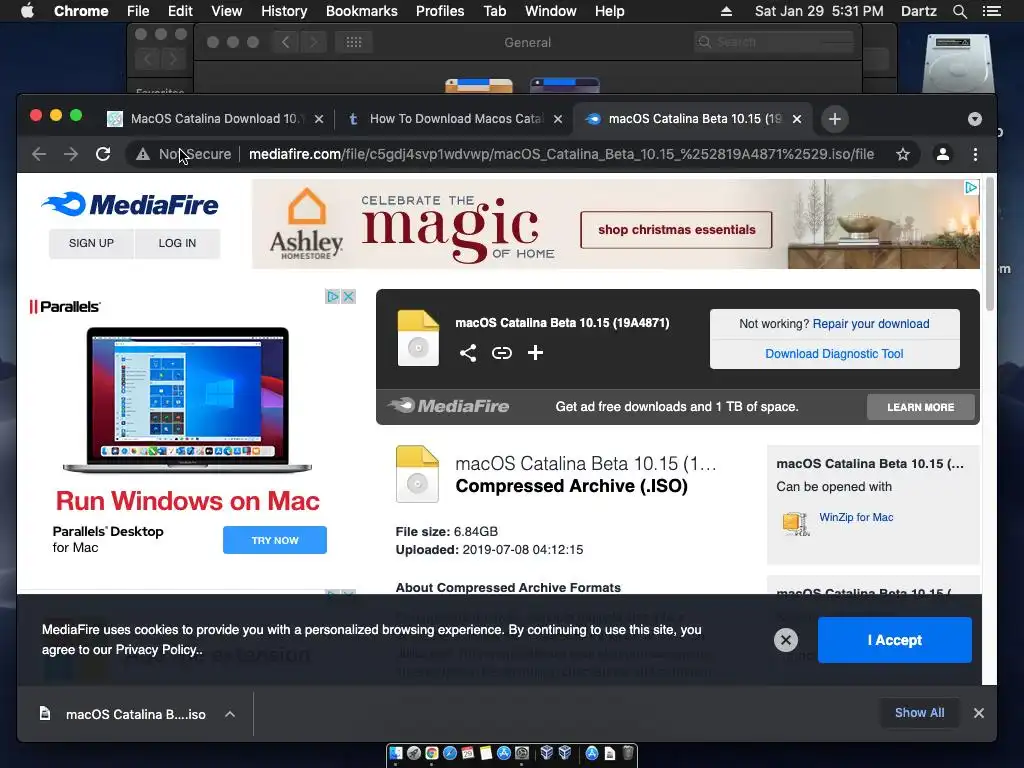Image resolution: width=1024 pixels, height=768 pixels.
Task: Open the tab search dropdown arrow
Action: coord(974,119)
